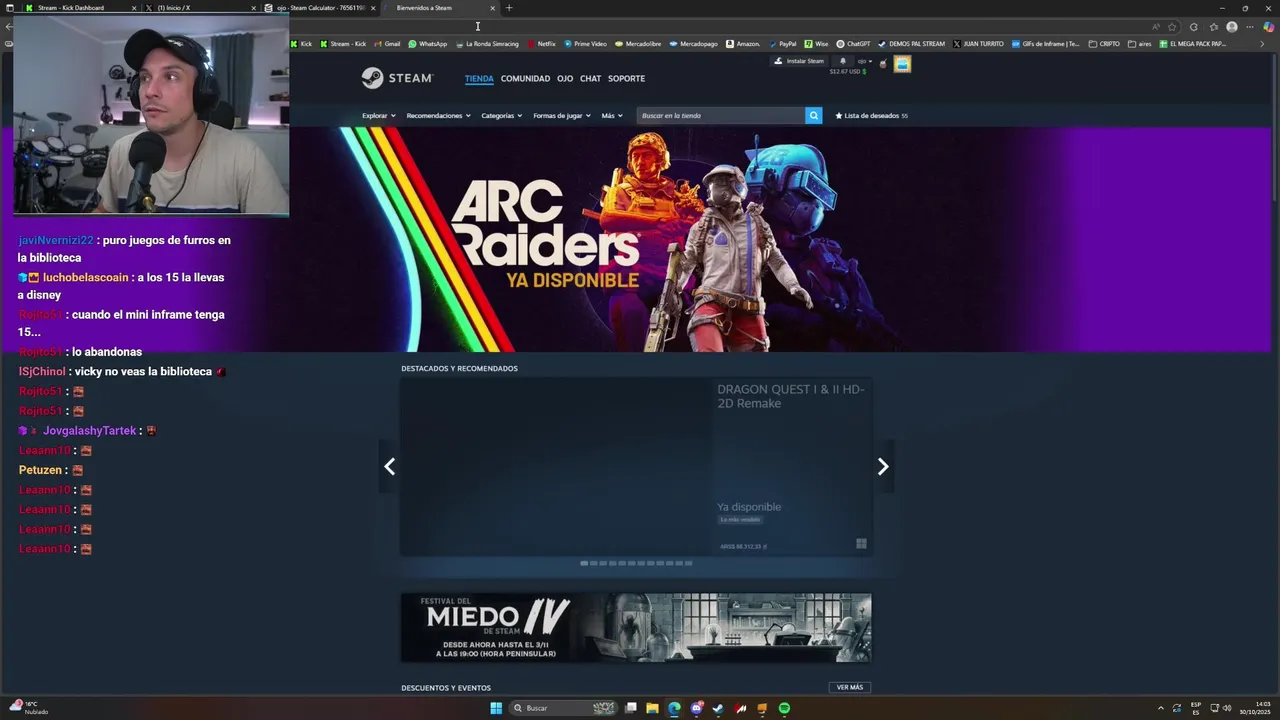Screen dimensions: 1280x720
Task: Show hidden system tray icons chevron
Action: point(1160,708)
